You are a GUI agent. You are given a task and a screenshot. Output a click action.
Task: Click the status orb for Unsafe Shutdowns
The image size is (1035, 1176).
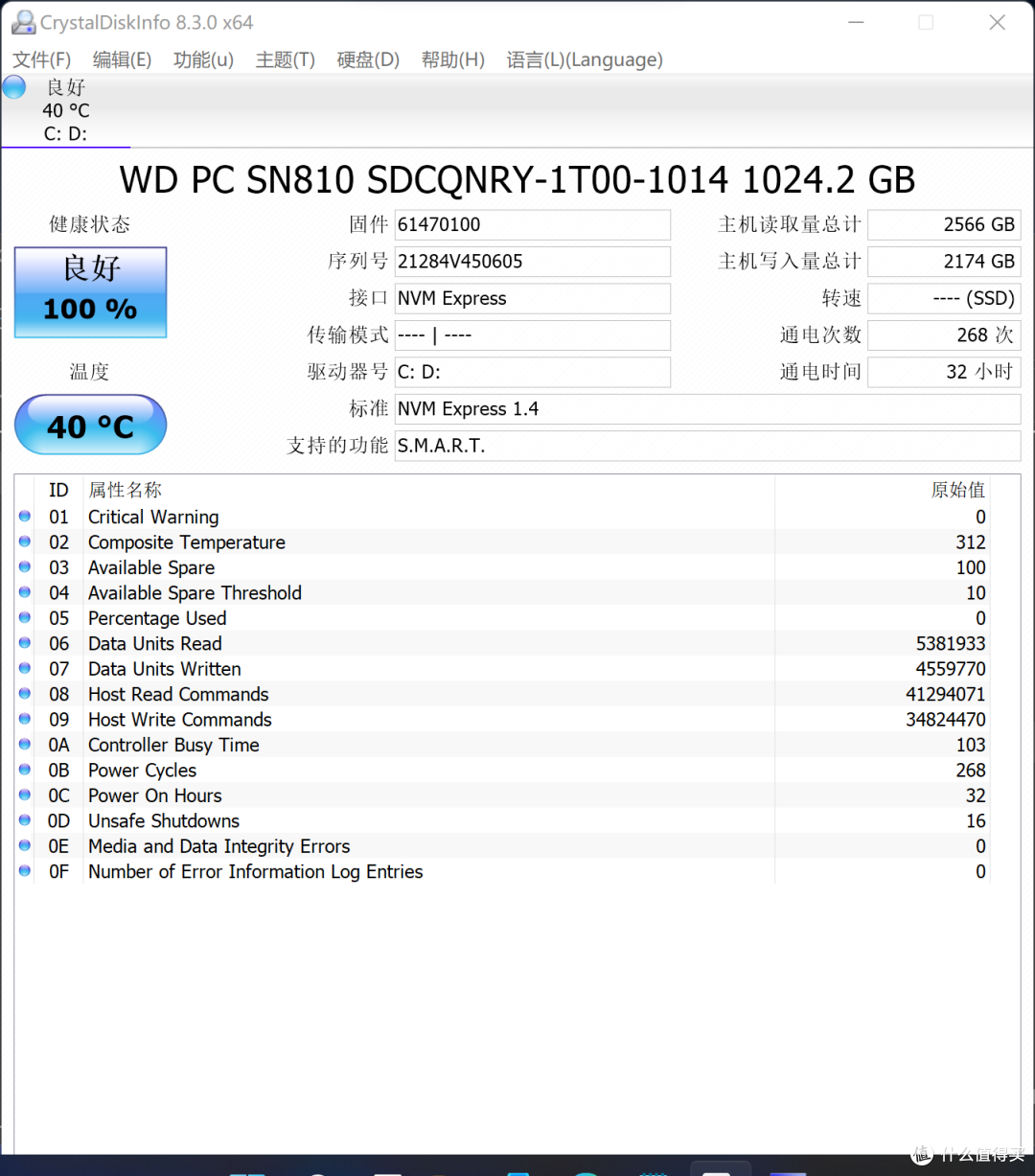[25, 821]
